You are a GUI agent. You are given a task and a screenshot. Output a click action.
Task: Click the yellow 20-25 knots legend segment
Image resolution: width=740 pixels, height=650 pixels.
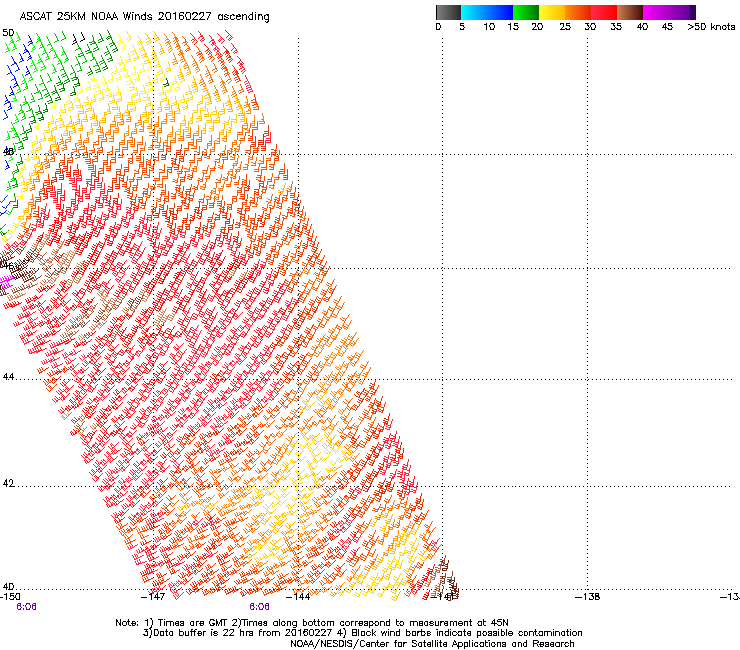[552, 12]
